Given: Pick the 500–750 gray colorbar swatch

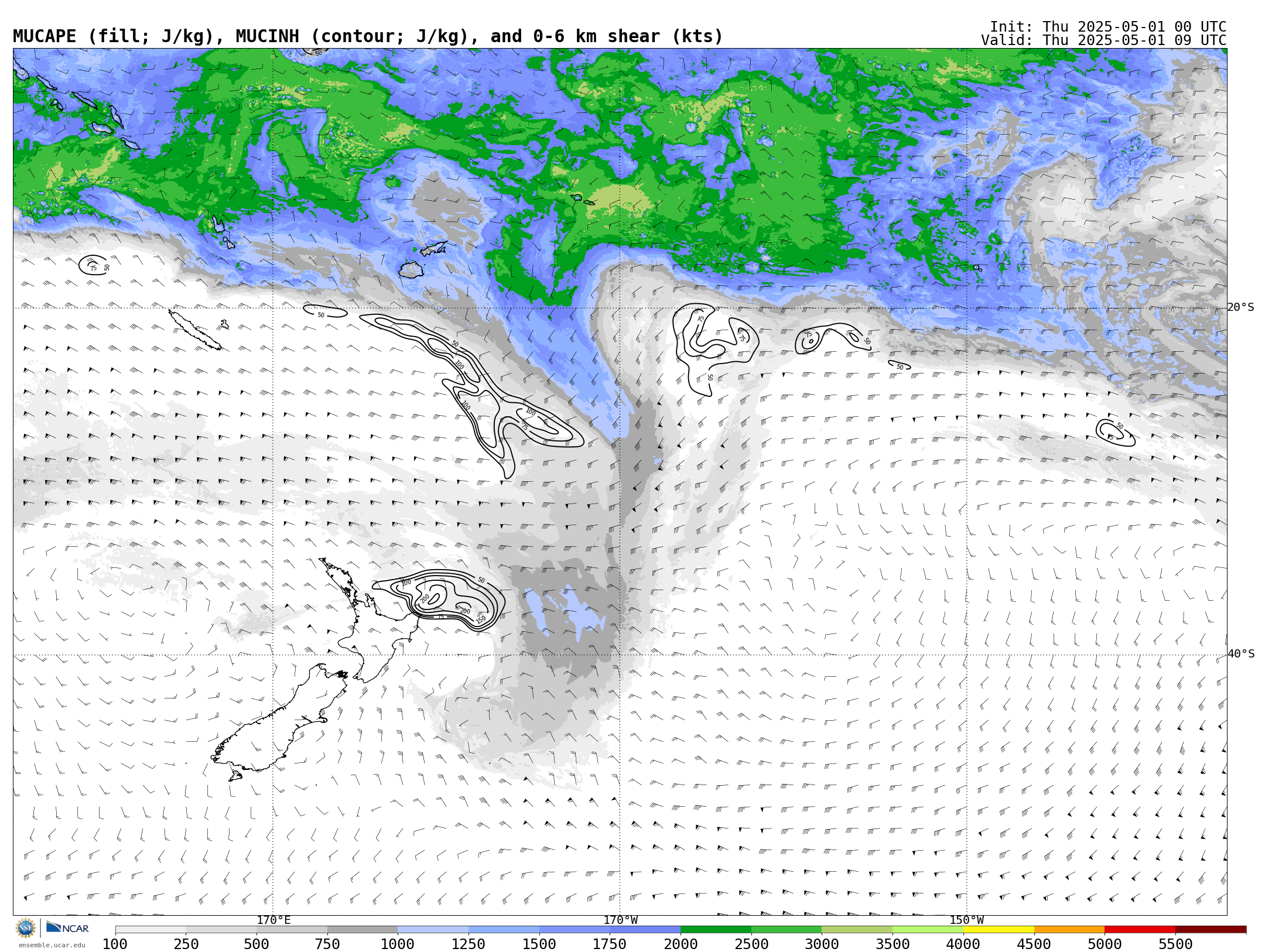Looking at the screenshot, I should (292, 930).
